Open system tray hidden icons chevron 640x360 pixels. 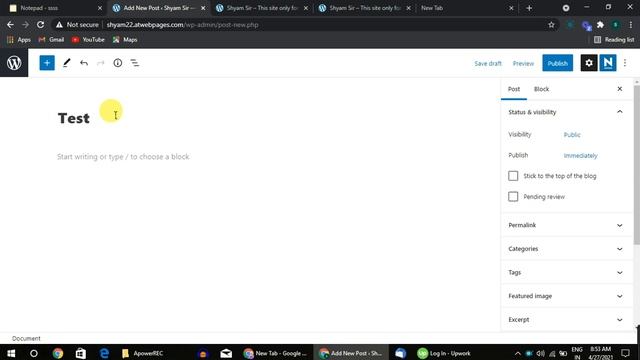[x=518, y=353]
